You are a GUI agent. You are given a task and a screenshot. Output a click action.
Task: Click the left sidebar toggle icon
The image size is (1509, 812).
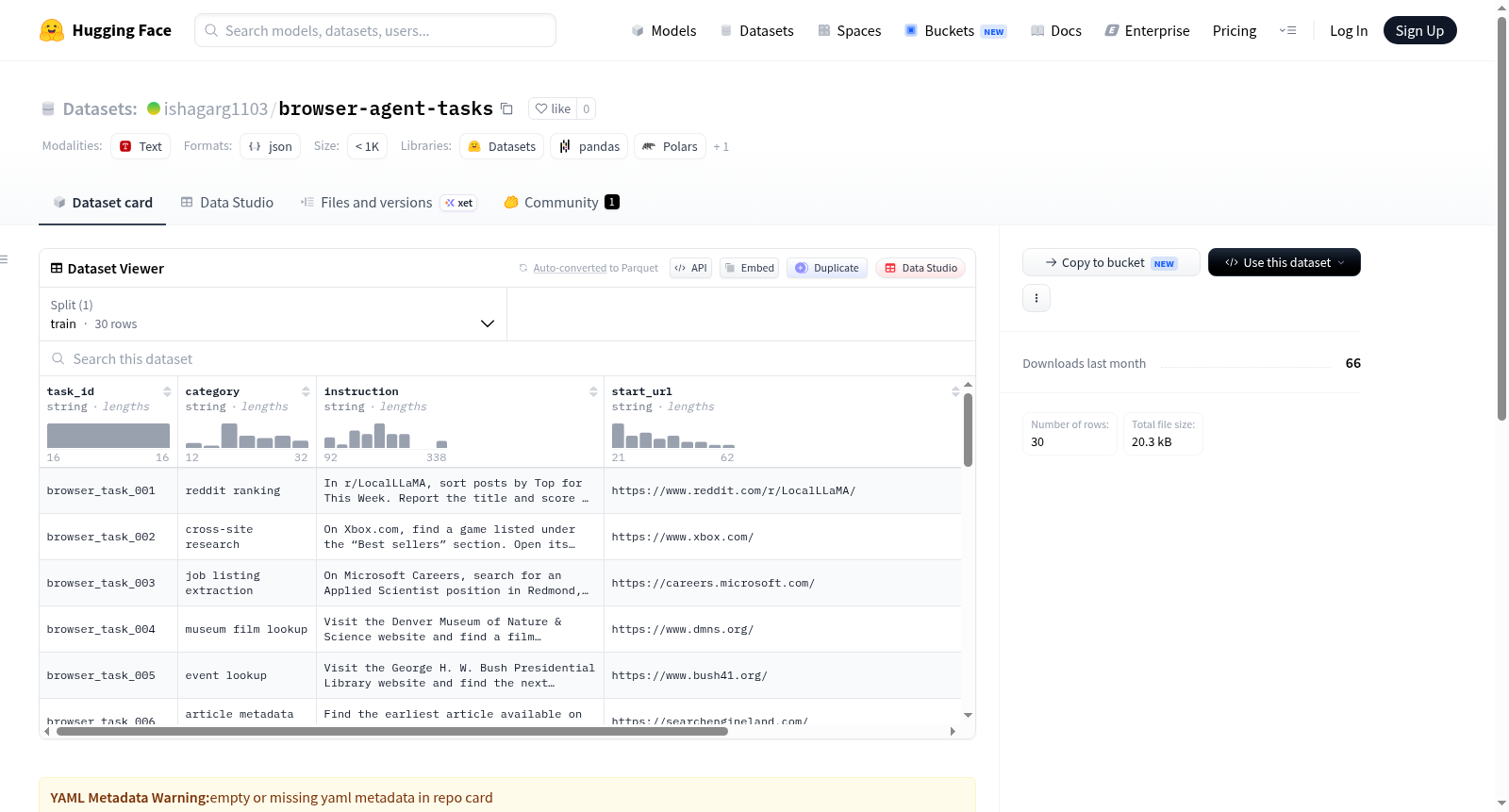coord(4,259)
